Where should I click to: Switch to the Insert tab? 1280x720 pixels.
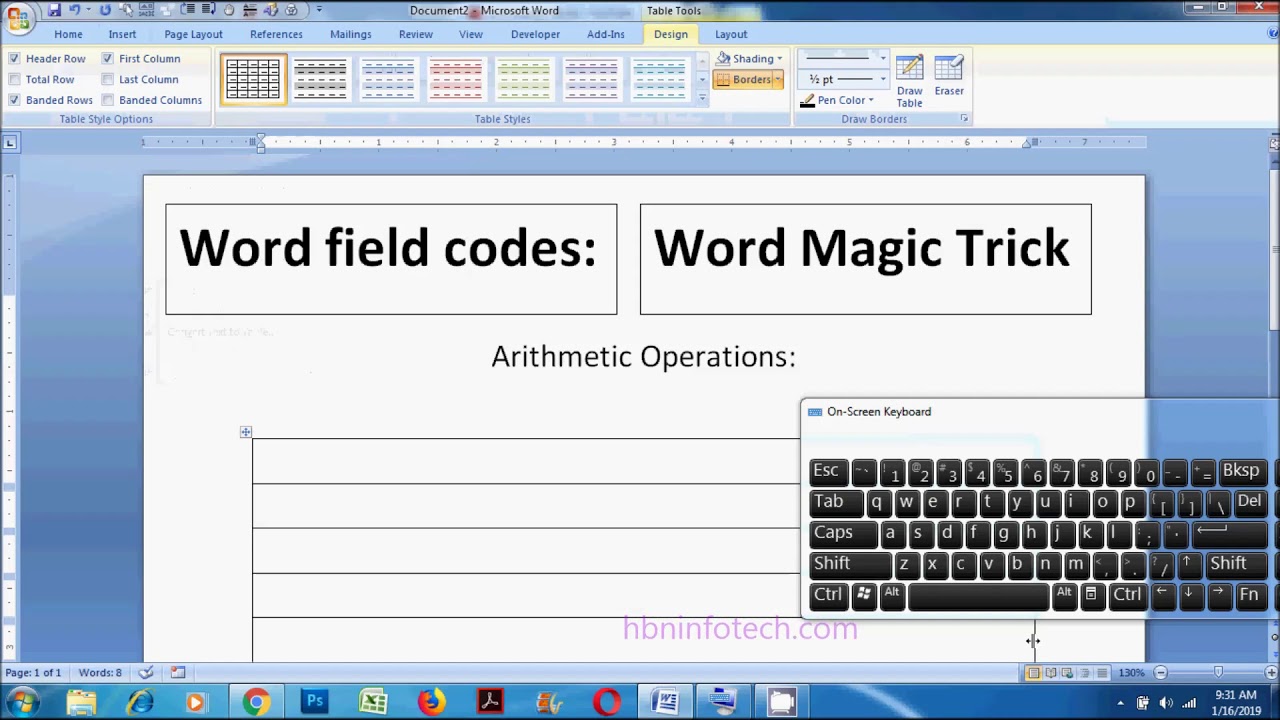point(122,34)
